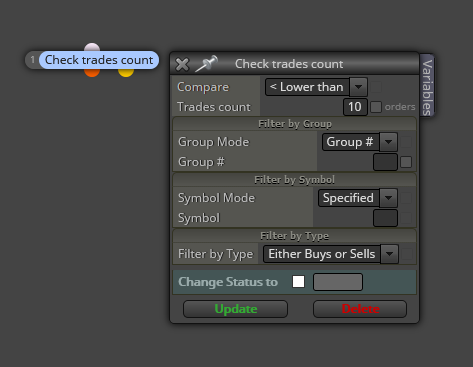
Task: Click the Trades count value field
Action: (x=355, y=107)
